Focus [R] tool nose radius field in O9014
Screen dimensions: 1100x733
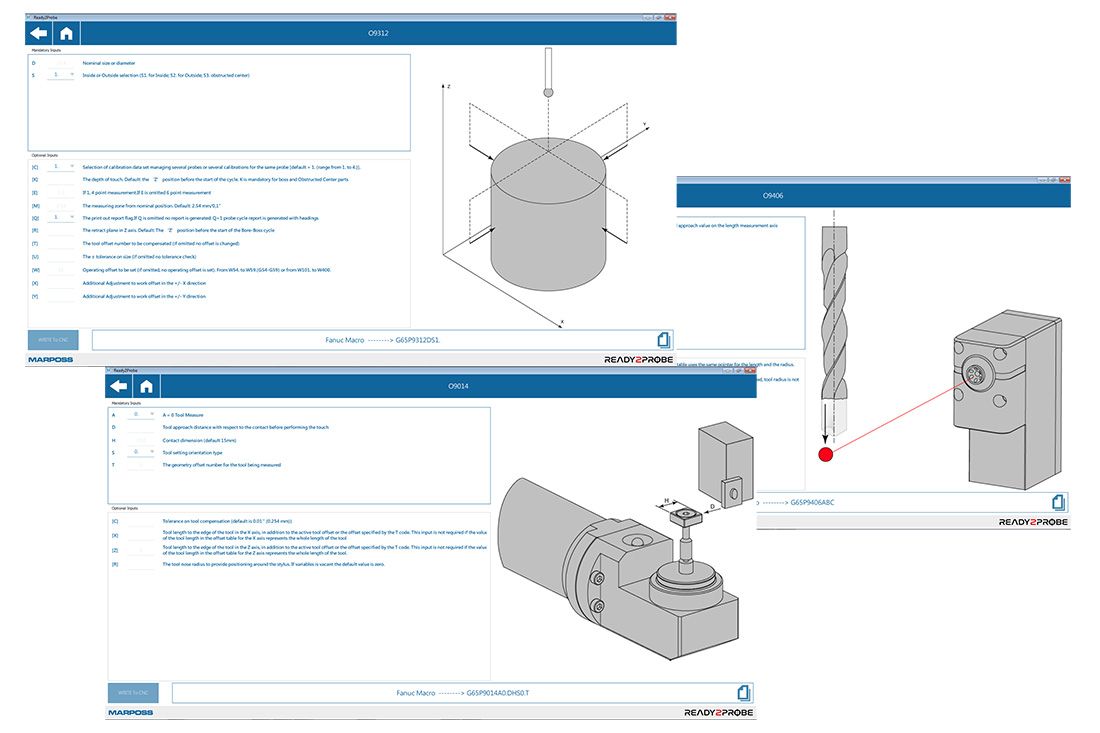(141, 564)
